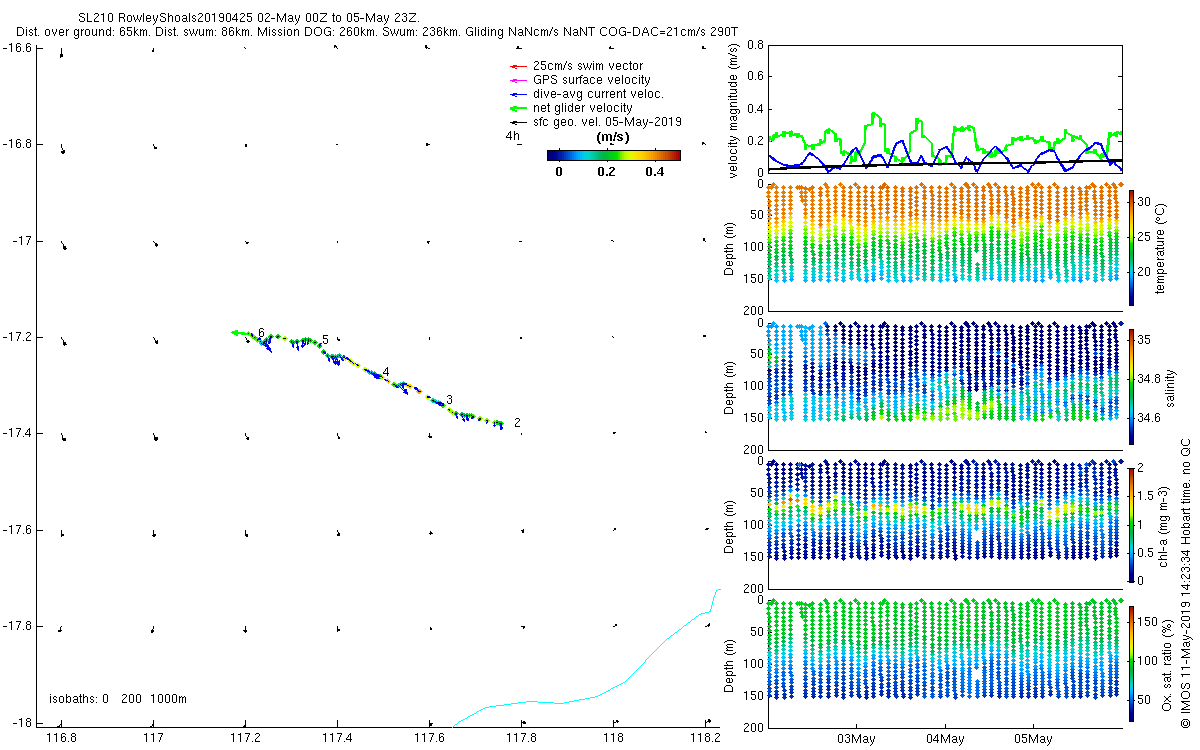Click the red arrow beside swim vector legend
Viewport: 1200px width, 750px height.
point(517,67)
